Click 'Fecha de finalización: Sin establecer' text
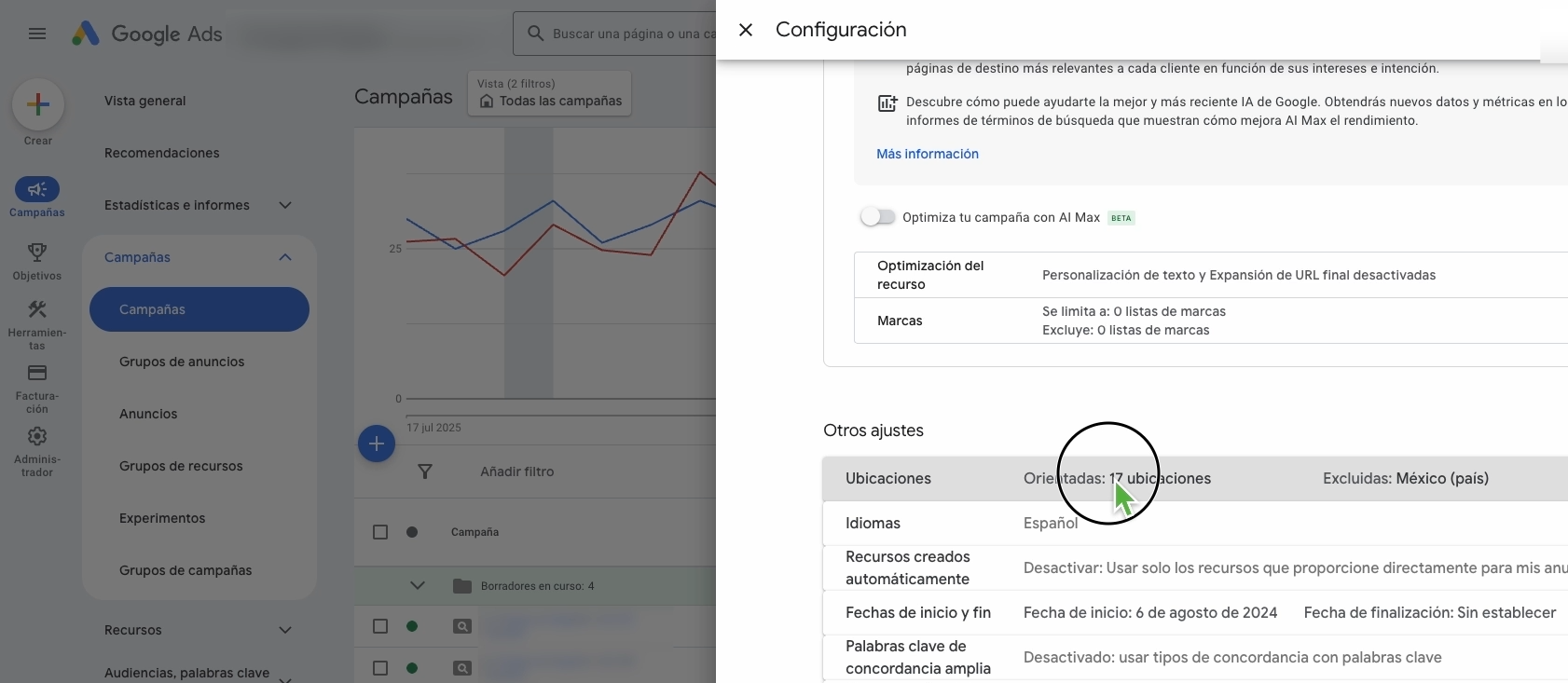 point(1430,613)
